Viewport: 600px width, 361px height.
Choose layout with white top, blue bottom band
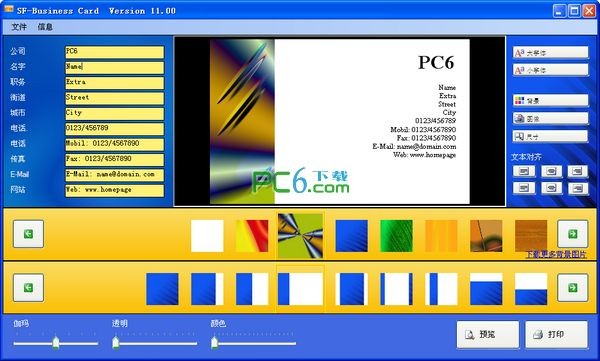pyautogui.click(x=531, y=289)
